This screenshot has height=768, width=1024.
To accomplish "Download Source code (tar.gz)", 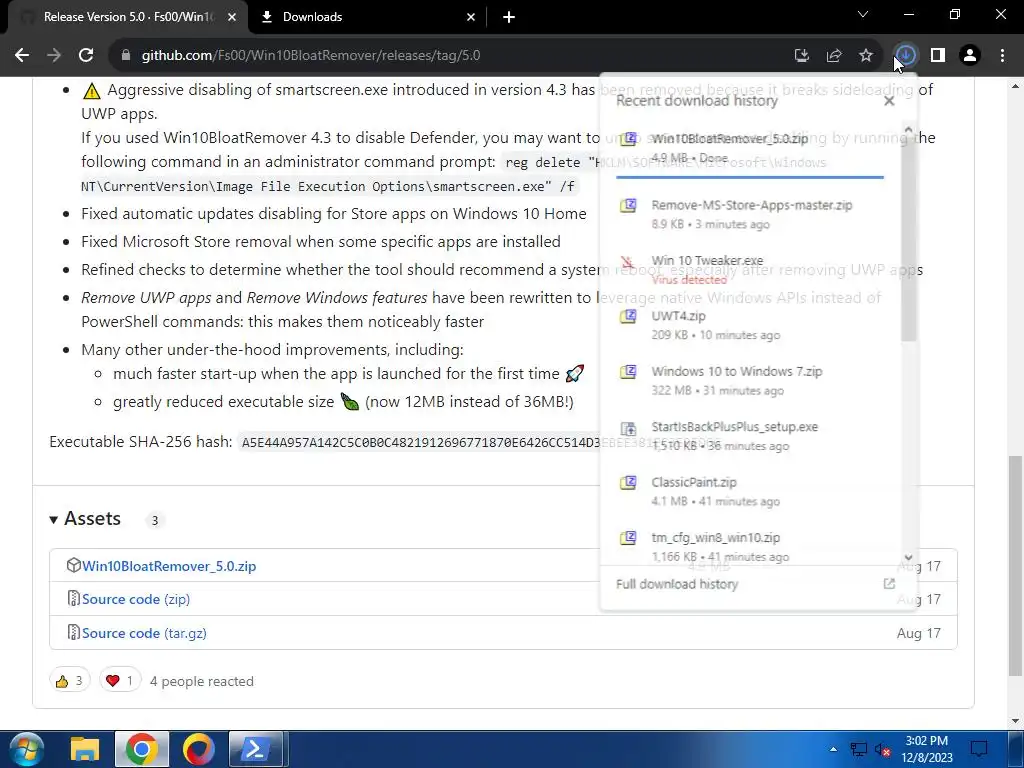I will point(144,633).
